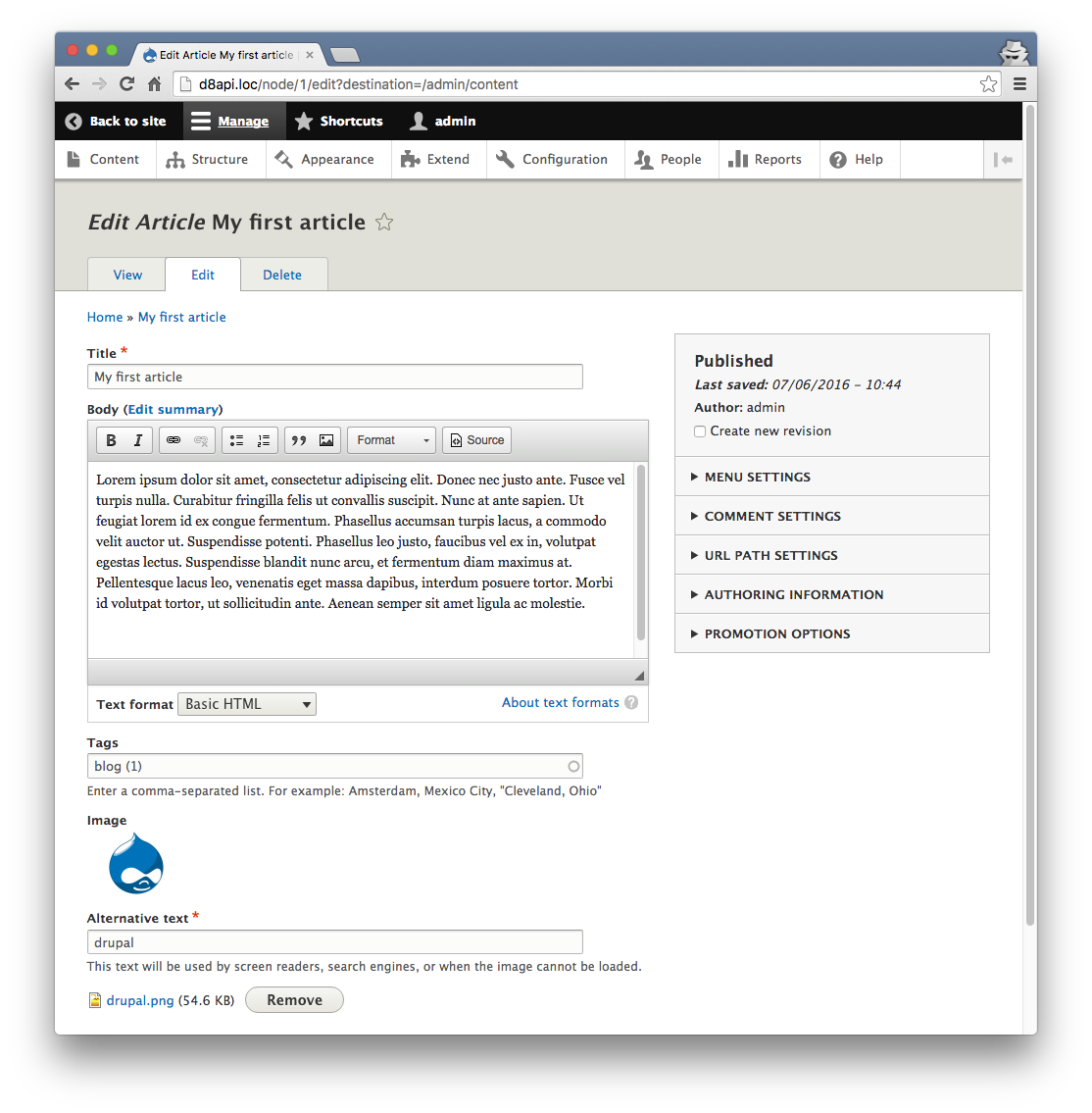Click the editor resize handle corner
The image size is (1092, 1113).
click(639, 676)
